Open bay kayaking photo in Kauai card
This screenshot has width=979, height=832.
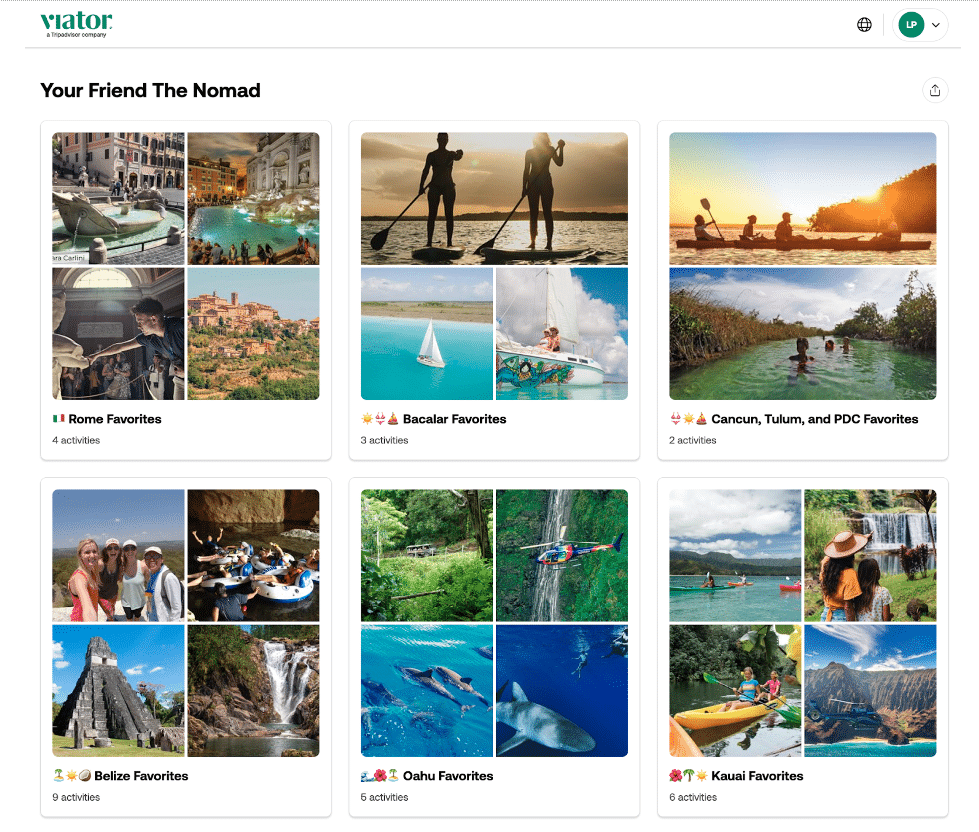coord(735,555)
